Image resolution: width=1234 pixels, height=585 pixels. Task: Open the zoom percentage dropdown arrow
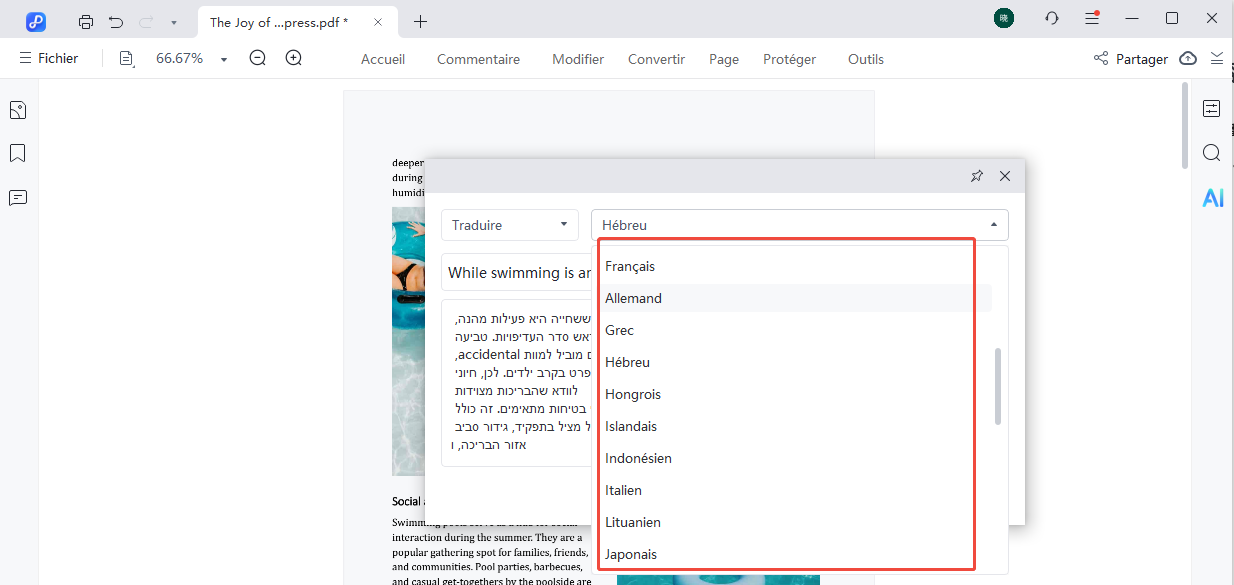pos(224,60)
